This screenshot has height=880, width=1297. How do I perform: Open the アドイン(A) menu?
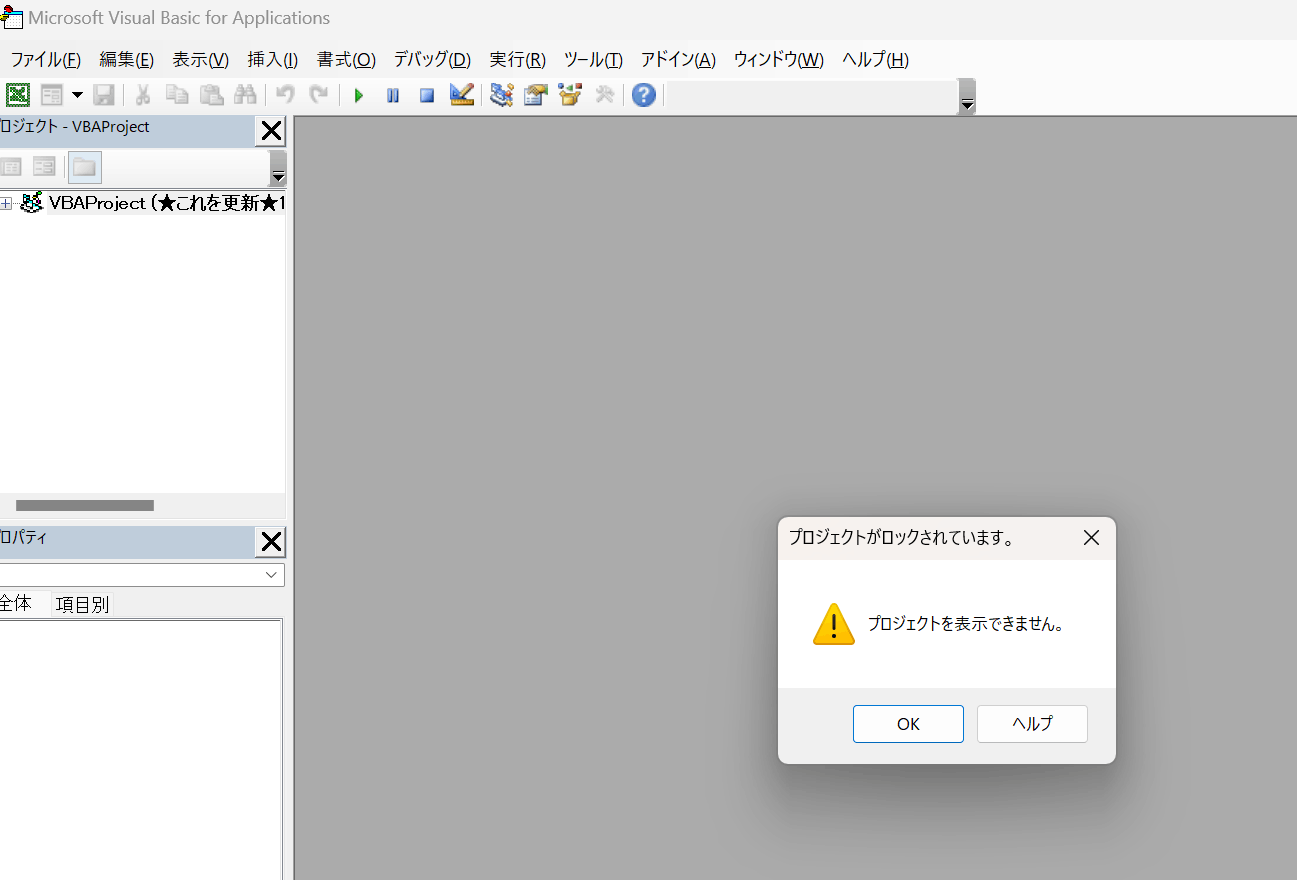(678, 59)
